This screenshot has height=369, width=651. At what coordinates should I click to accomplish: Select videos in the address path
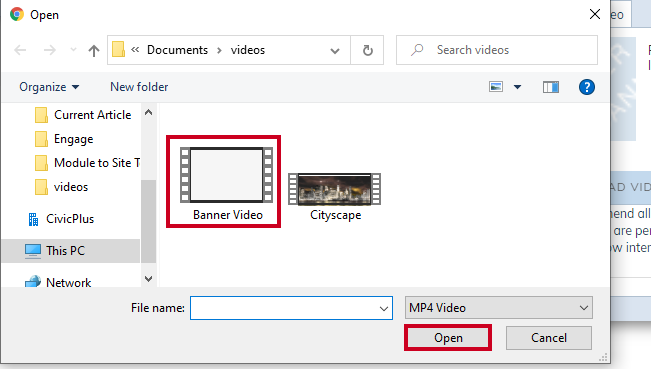pos(248,50)
